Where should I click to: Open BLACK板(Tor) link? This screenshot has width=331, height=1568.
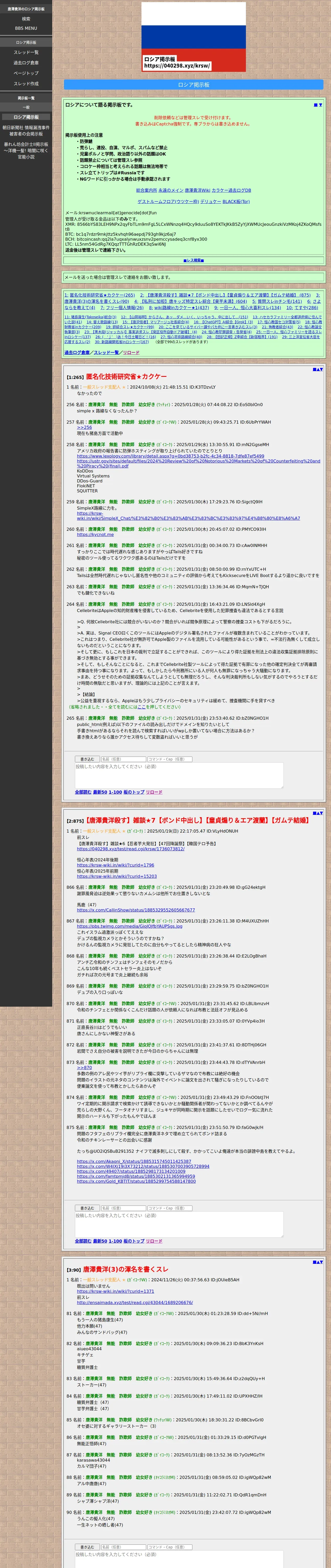click(x=235, y=201)
